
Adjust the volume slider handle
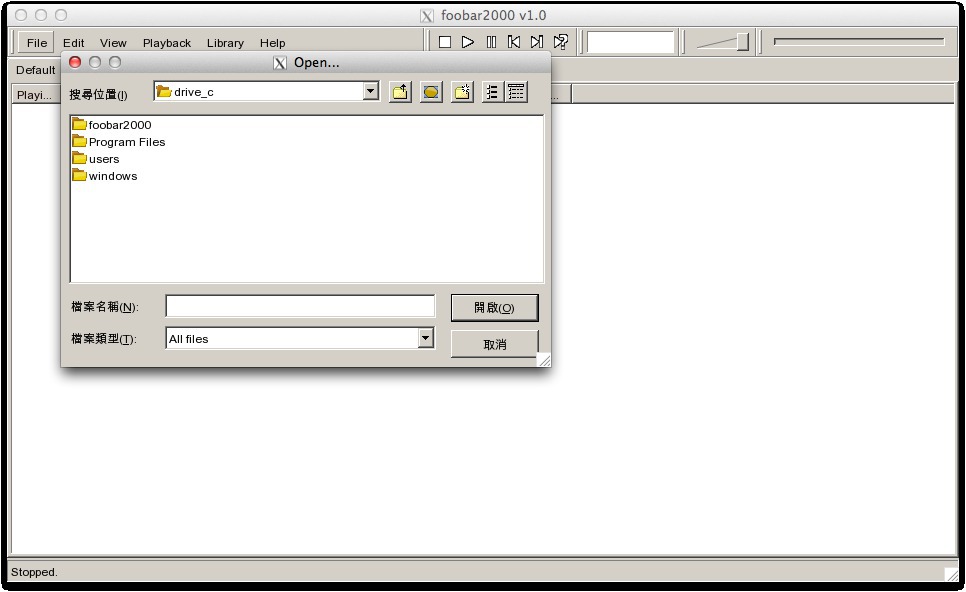[x=743, y=42]
